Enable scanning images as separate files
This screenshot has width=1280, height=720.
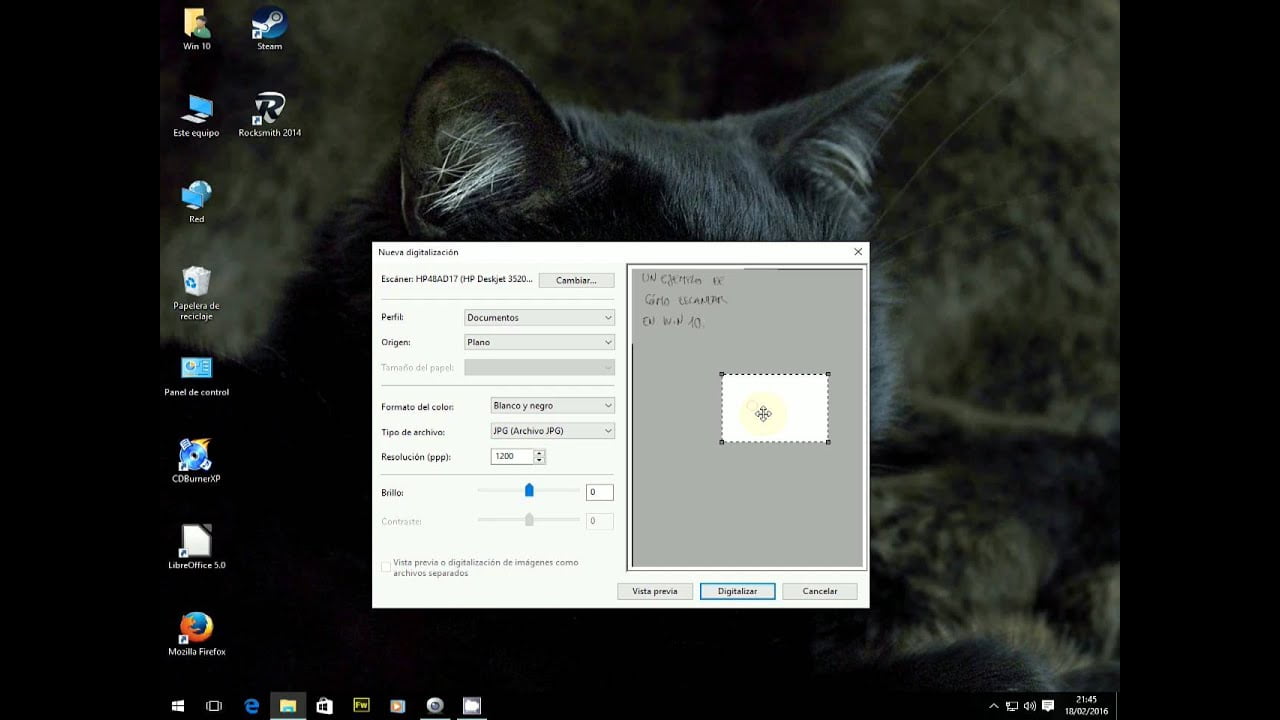pos(386,567)
